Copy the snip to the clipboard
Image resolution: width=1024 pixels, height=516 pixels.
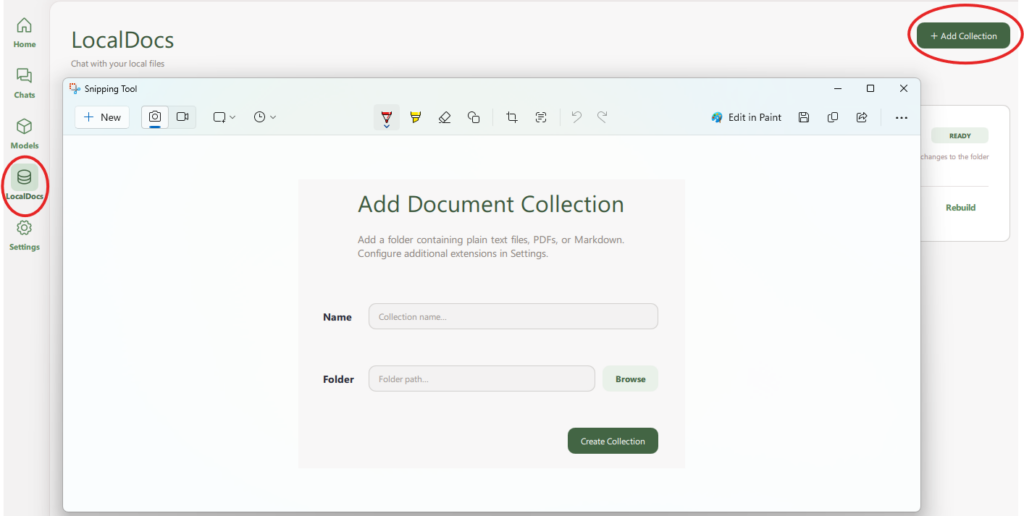[x=833, y=117]
